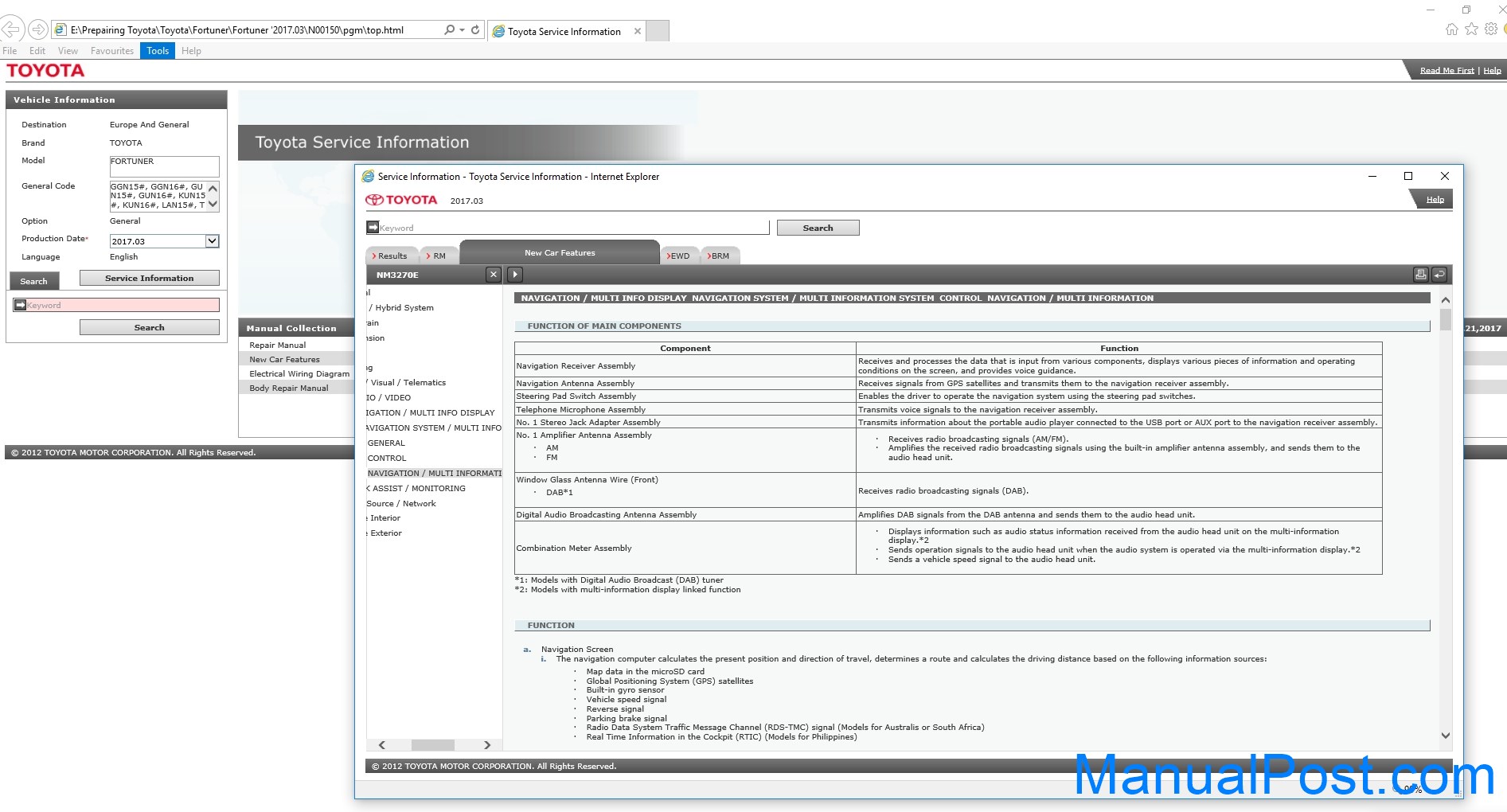The height and width of the screenshot is (812, 1507).
Task: Click General Code list up-scroll arrow
Action: pyautogui.click(x=213, y=189)
